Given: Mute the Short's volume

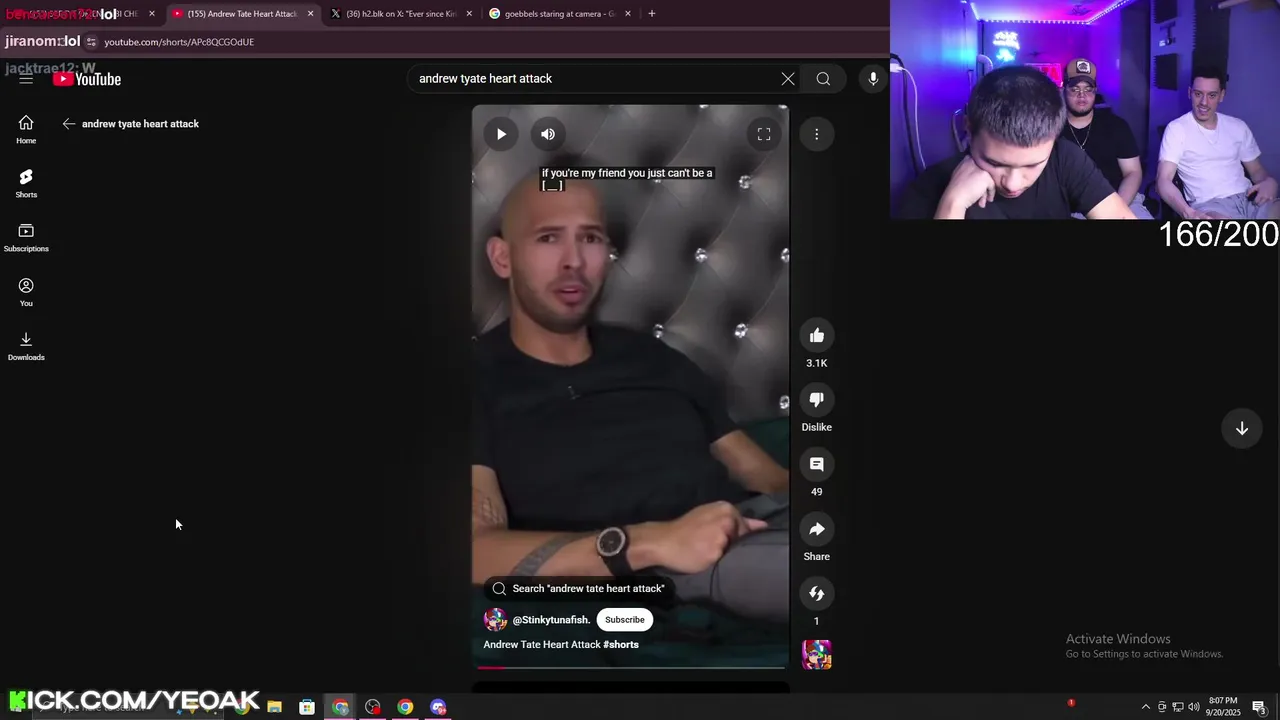Looking at the screenshot, I should (548, 134).
